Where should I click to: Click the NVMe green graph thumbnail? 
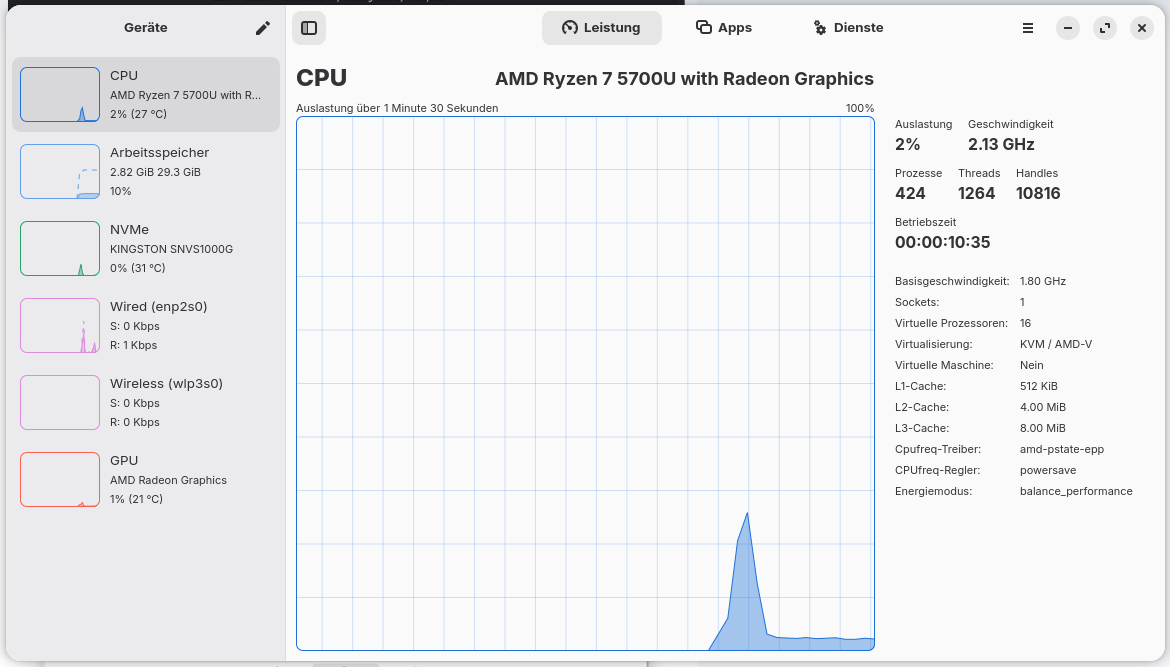coord(60,249)
